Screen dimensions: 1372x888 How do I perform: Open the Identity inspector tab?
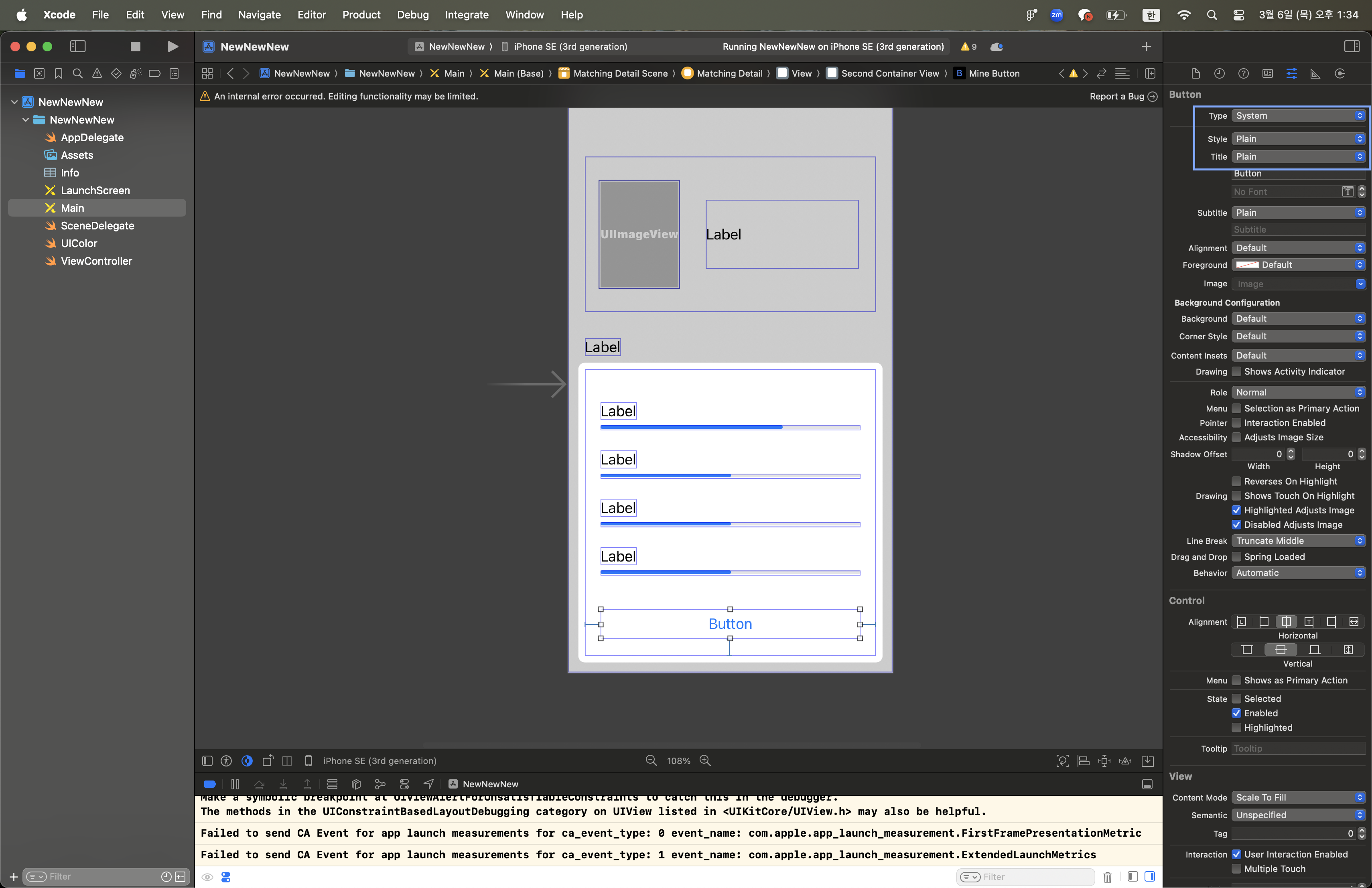tap(1268, 73)
